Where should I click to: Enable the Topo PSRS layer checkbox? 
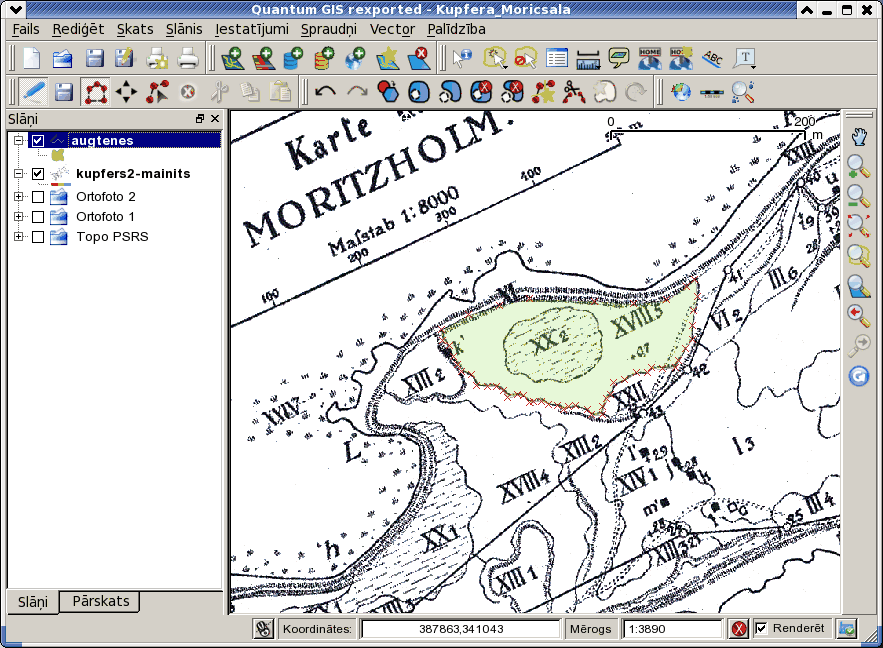click(x=38, y=237)
